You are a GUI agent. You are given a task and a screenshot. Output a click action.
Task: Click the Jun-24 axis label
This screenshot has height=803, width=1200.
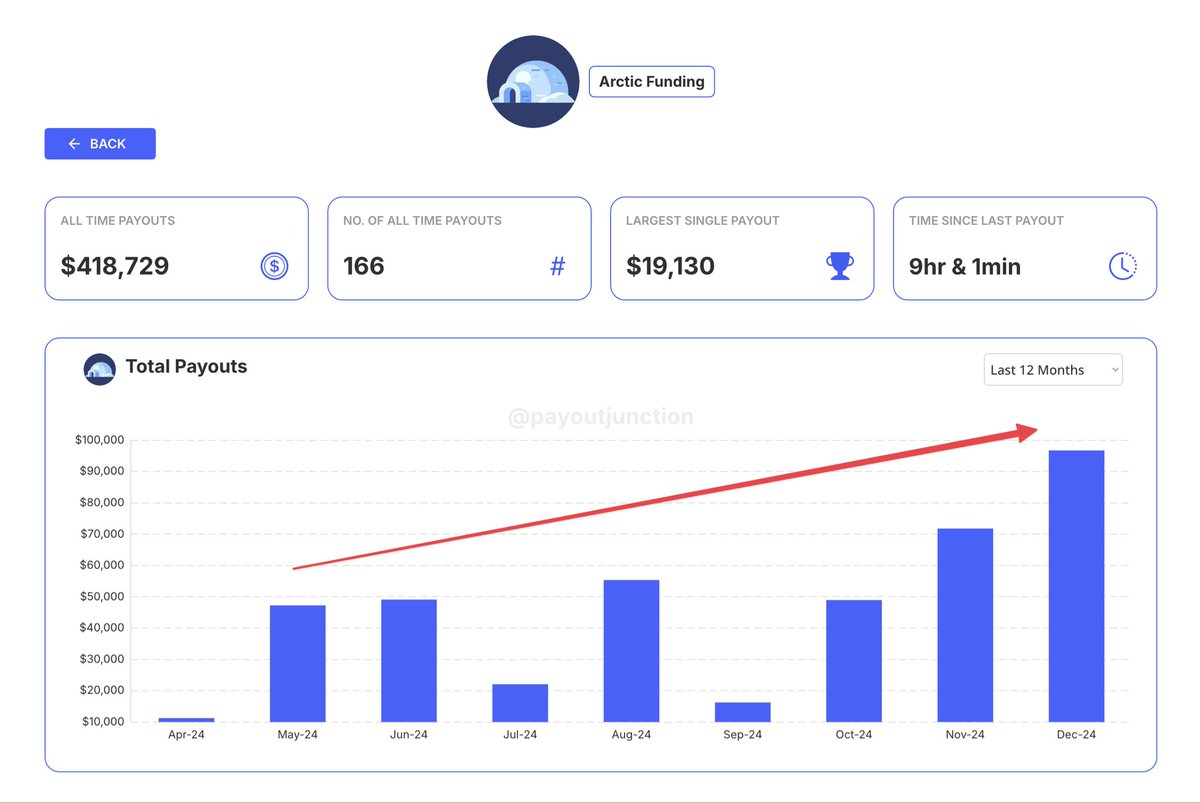click(409, 735)
